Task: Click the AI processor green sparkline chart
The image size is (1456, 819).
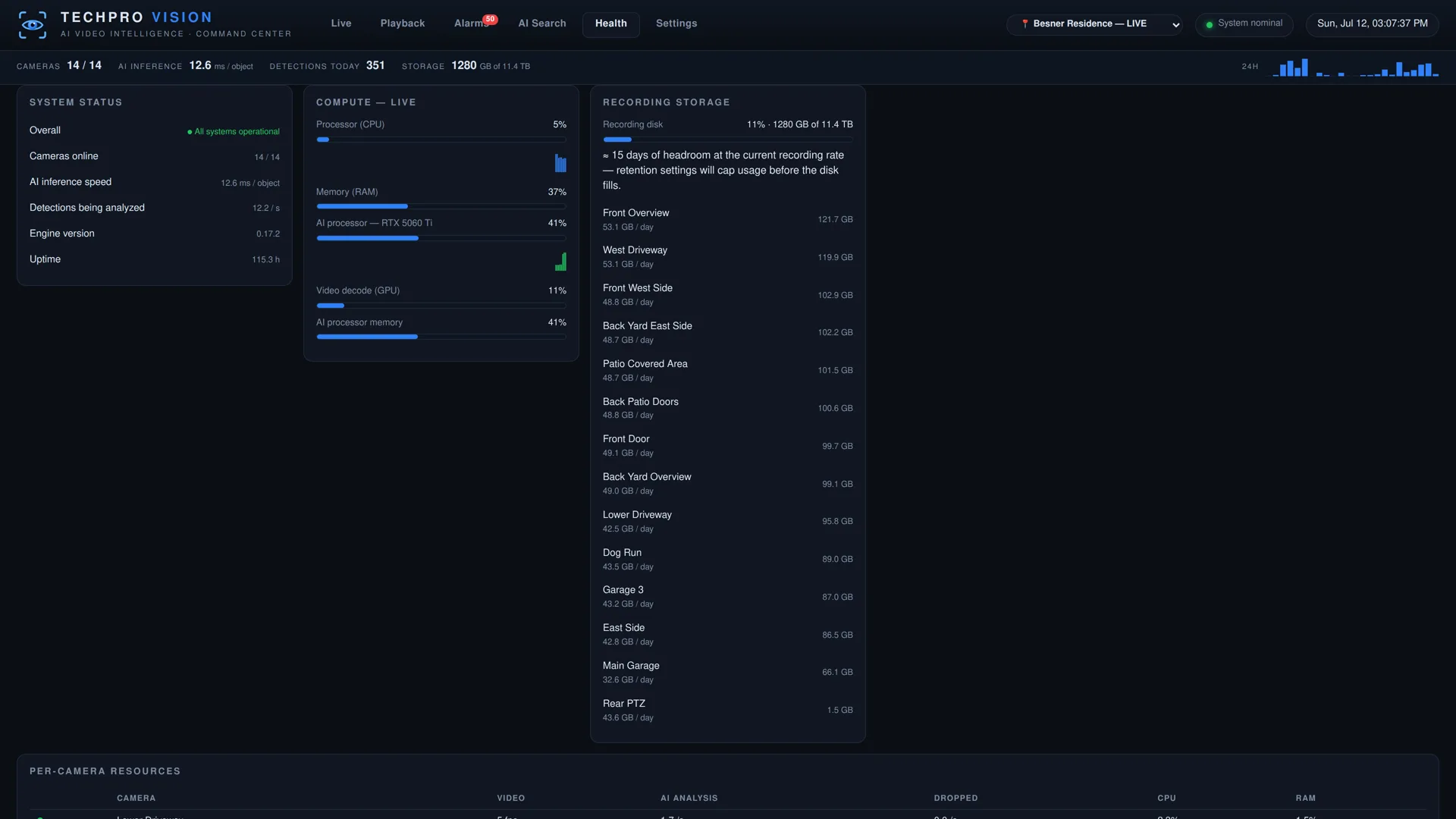Action: point(560,262)
